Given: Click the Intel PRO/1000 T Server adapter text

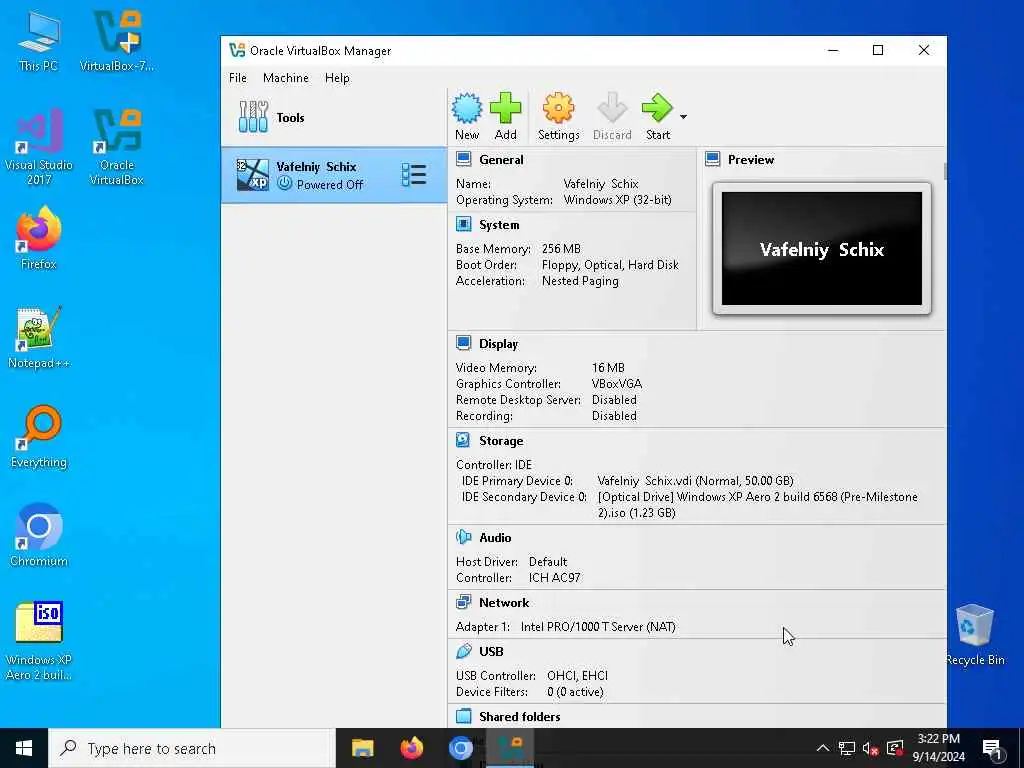Looking at the screenshot, I should 598,627.
